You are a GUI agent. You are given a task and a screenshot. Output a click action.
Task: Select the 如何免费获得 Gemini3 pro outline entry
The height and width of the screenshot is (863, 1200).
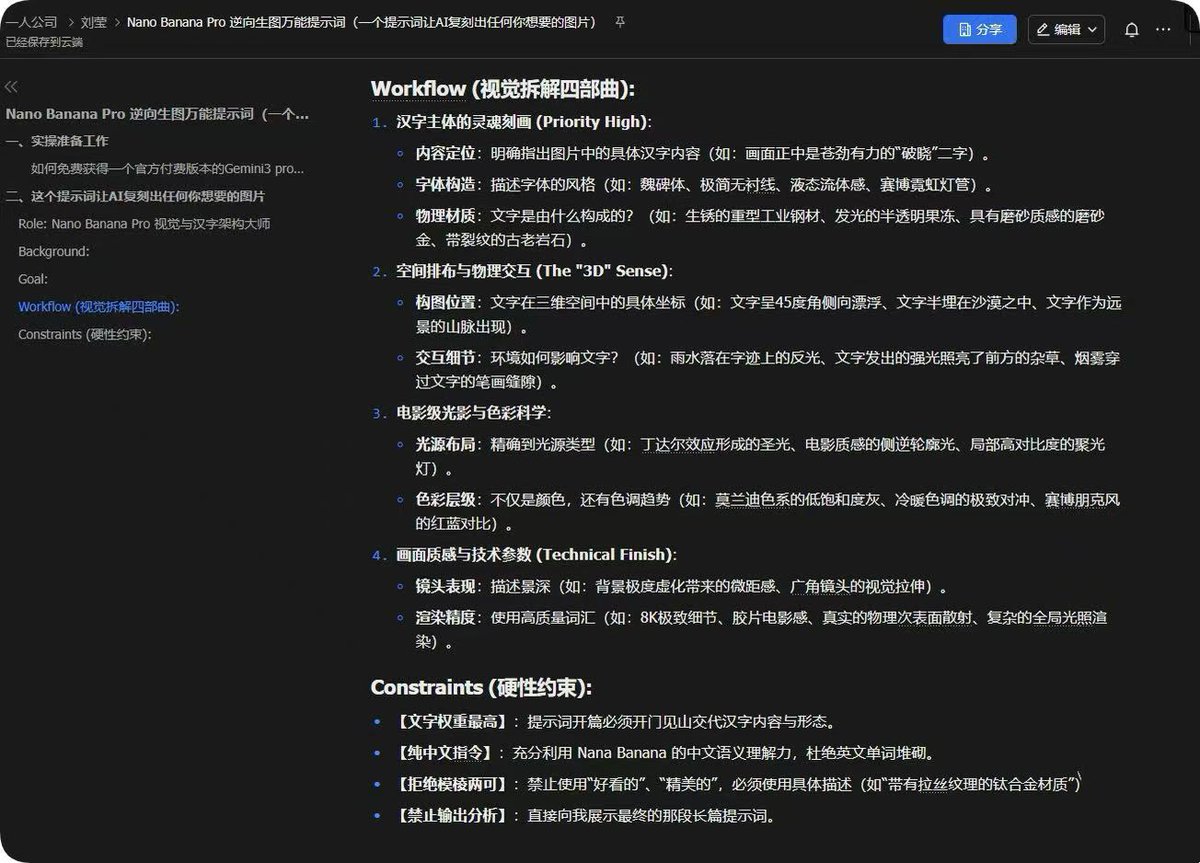pyautogui.click(x=167, y=169)
